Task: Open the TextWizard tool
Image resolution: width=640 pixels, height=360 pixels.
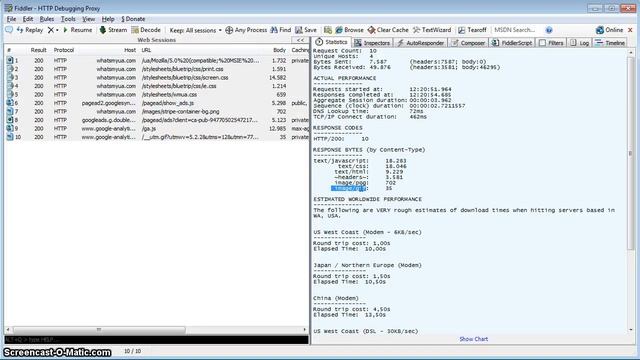Action: [432, 30]
